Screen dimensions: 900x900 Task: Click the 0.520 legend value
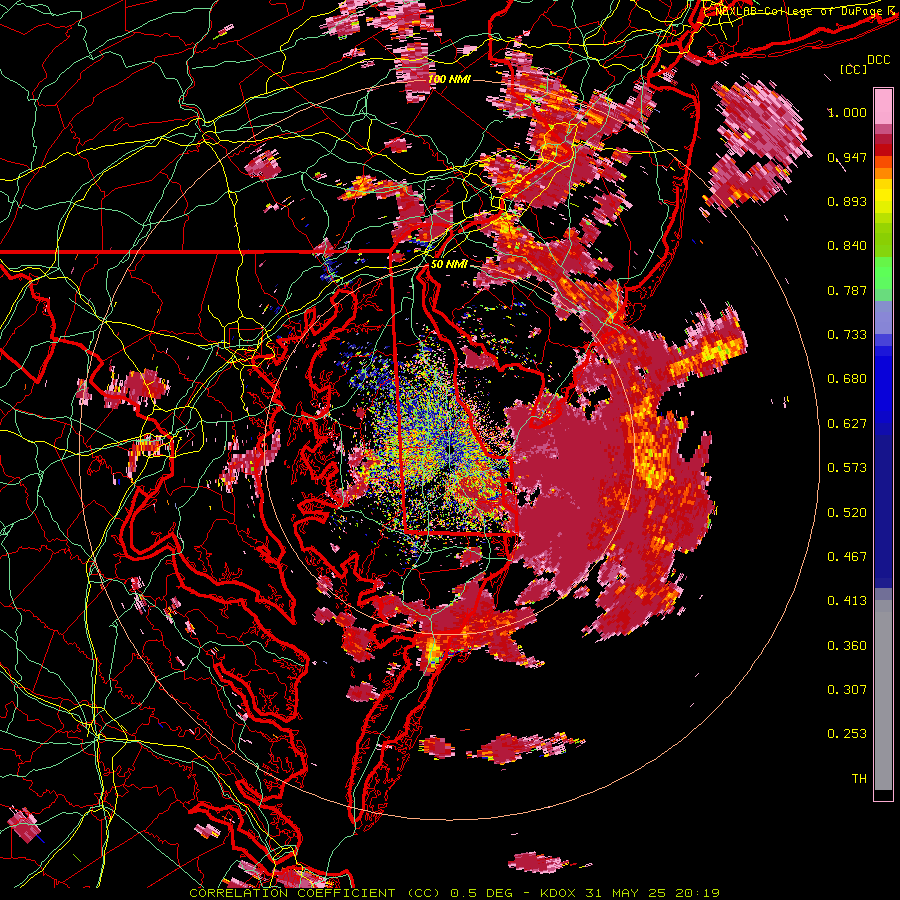[x=847, y=513]
